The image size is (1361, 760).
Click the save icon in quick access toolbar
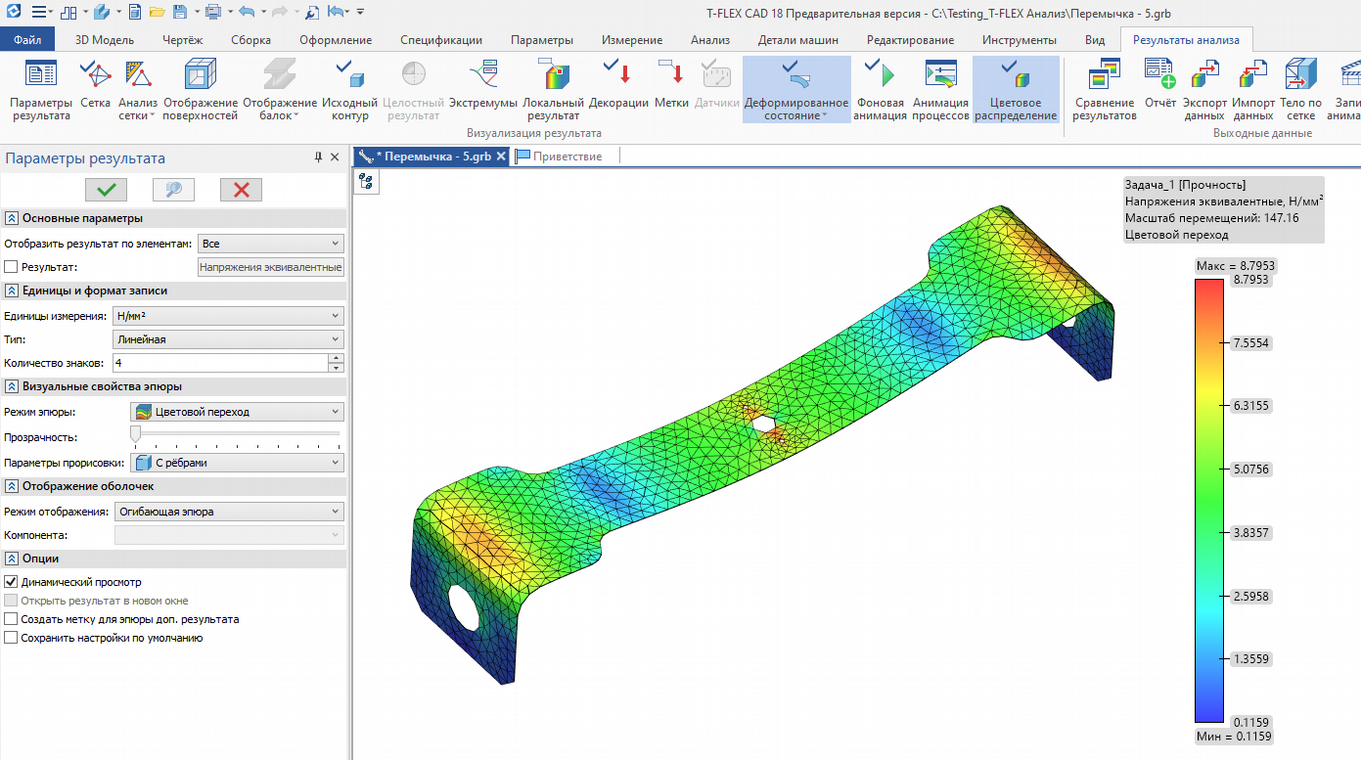pyautogui.click(x=179, y=12)
